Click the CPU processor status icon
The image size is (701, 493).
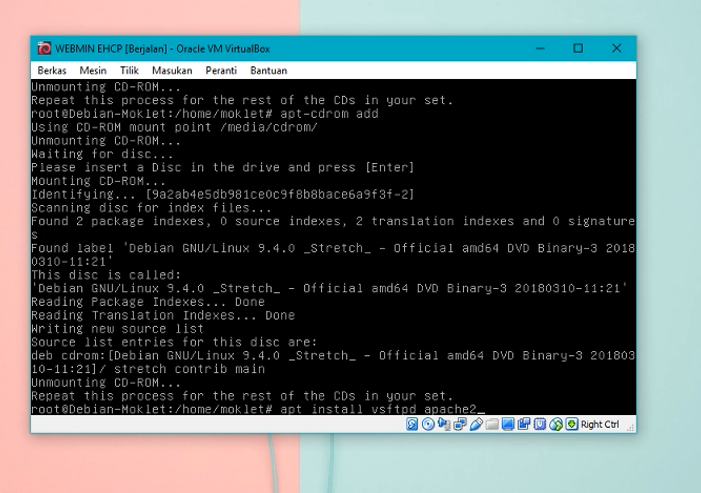coord(540,424)
